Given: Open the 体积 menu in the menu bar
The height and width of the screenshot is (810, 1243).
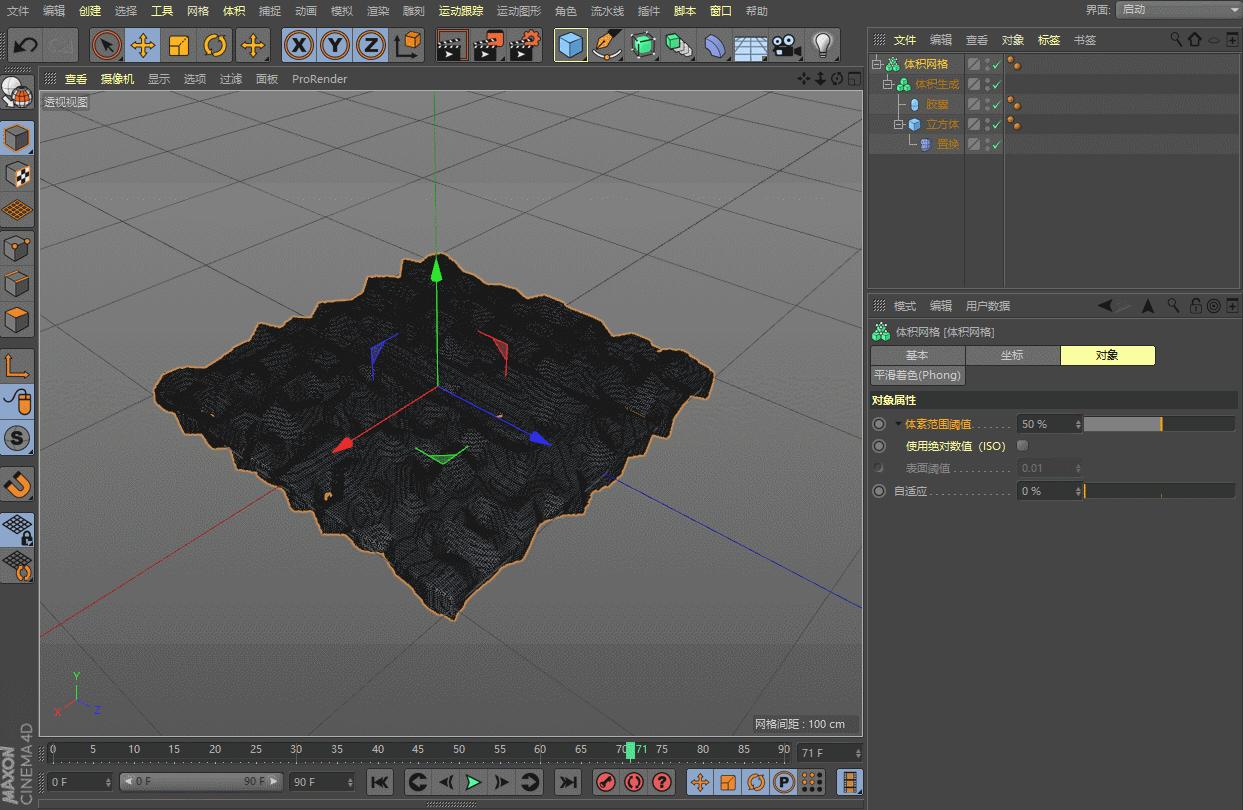Looking at the screenshot, I should 233,11.
